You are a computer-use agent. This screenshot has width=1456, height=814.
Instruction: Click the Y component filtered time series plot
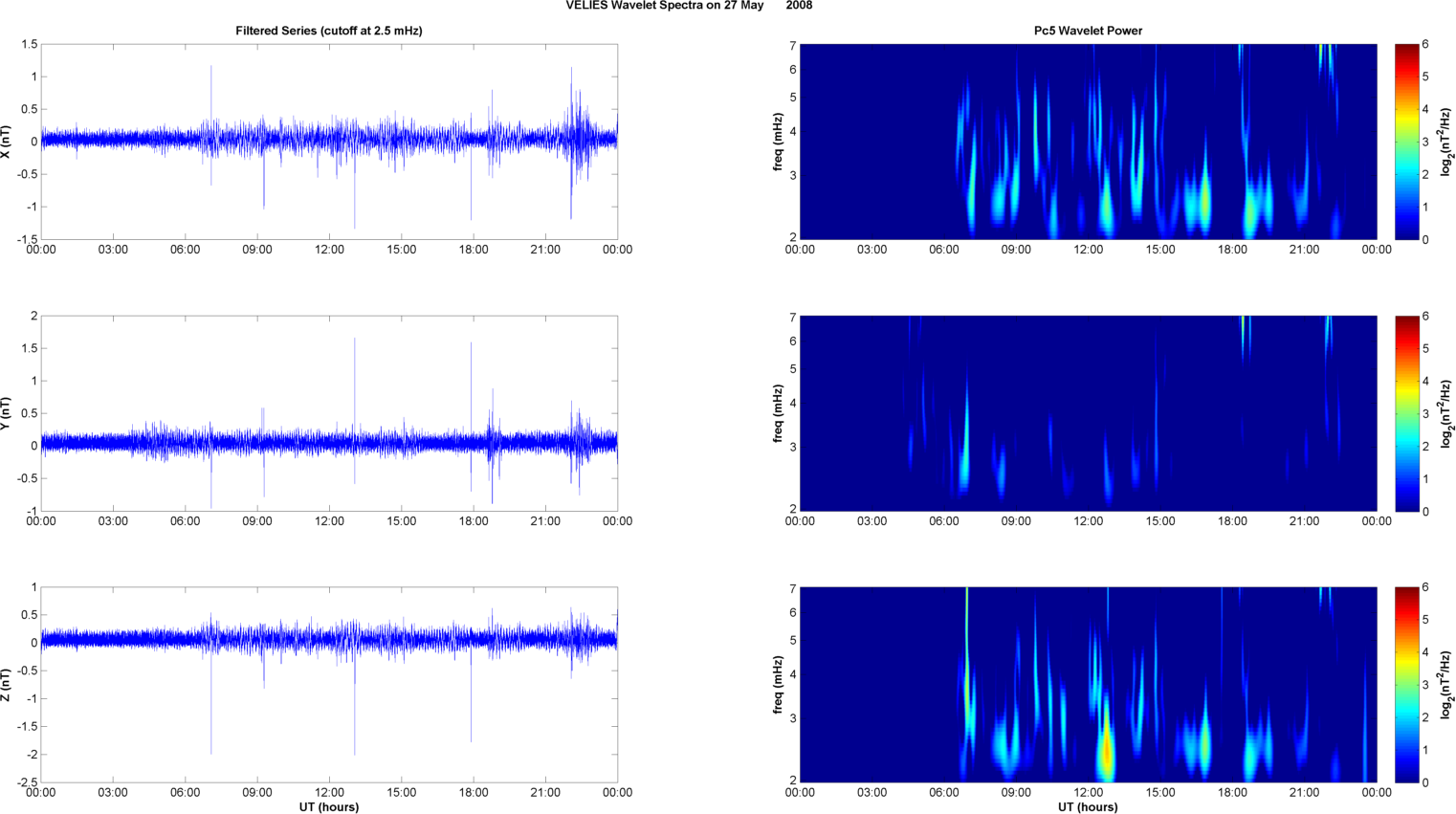pyautogui.click(x=329, y=413)
